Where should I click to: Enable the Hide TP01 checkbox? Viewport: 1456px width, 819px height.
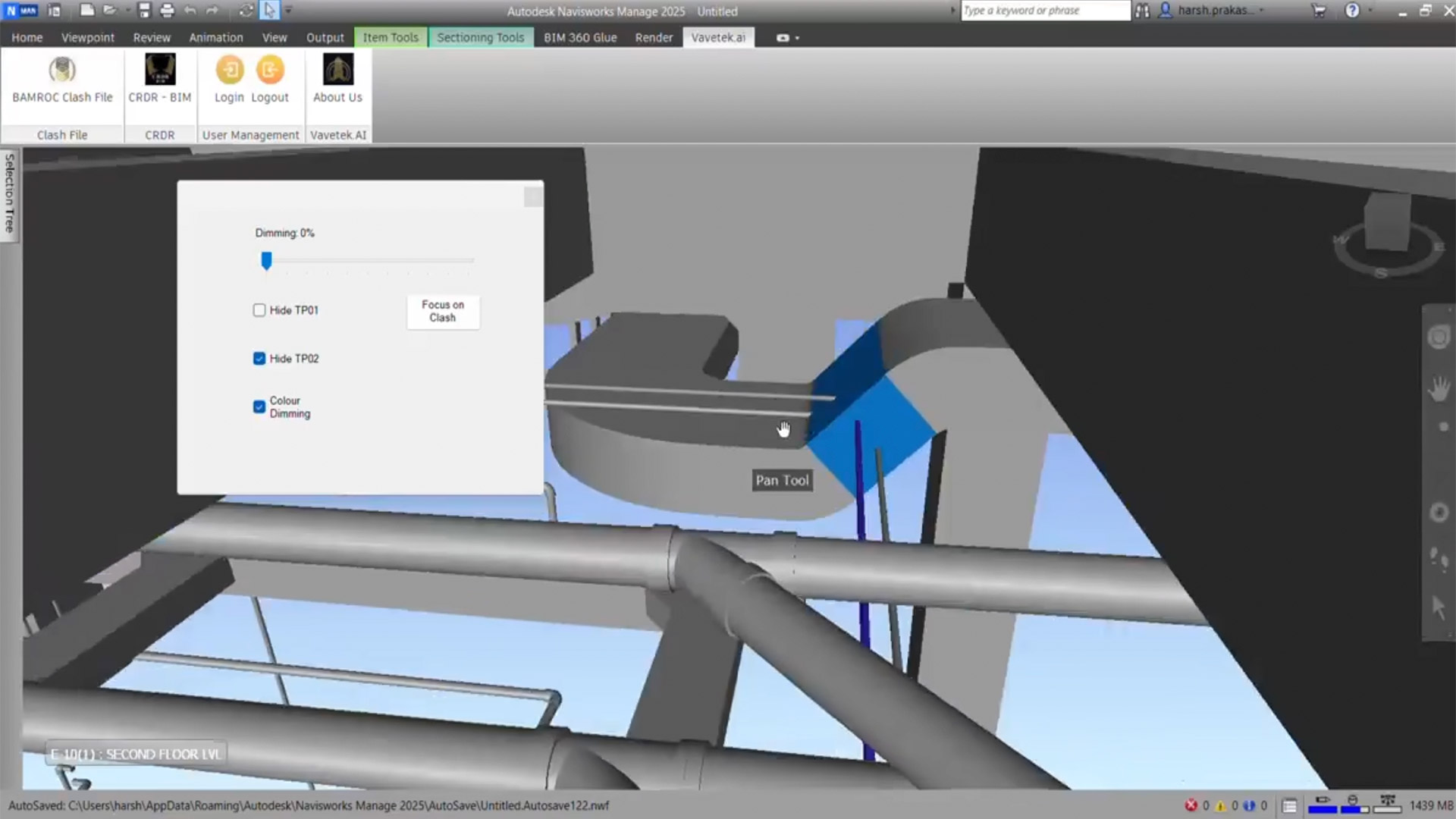tap(259, 310)
